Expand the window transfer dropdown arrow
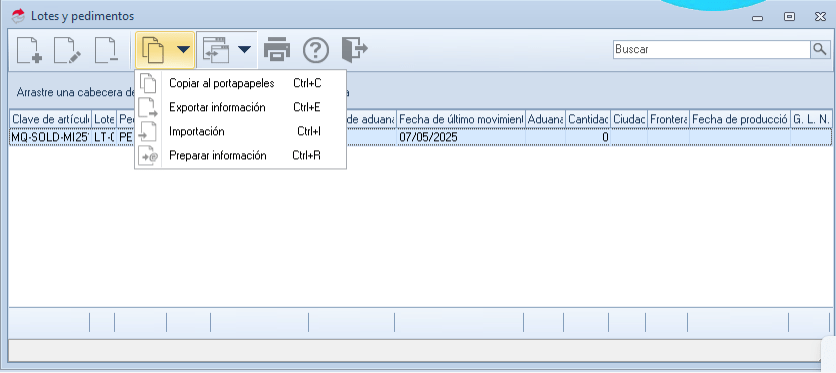836x373 pixels. [x=244, y=50]
